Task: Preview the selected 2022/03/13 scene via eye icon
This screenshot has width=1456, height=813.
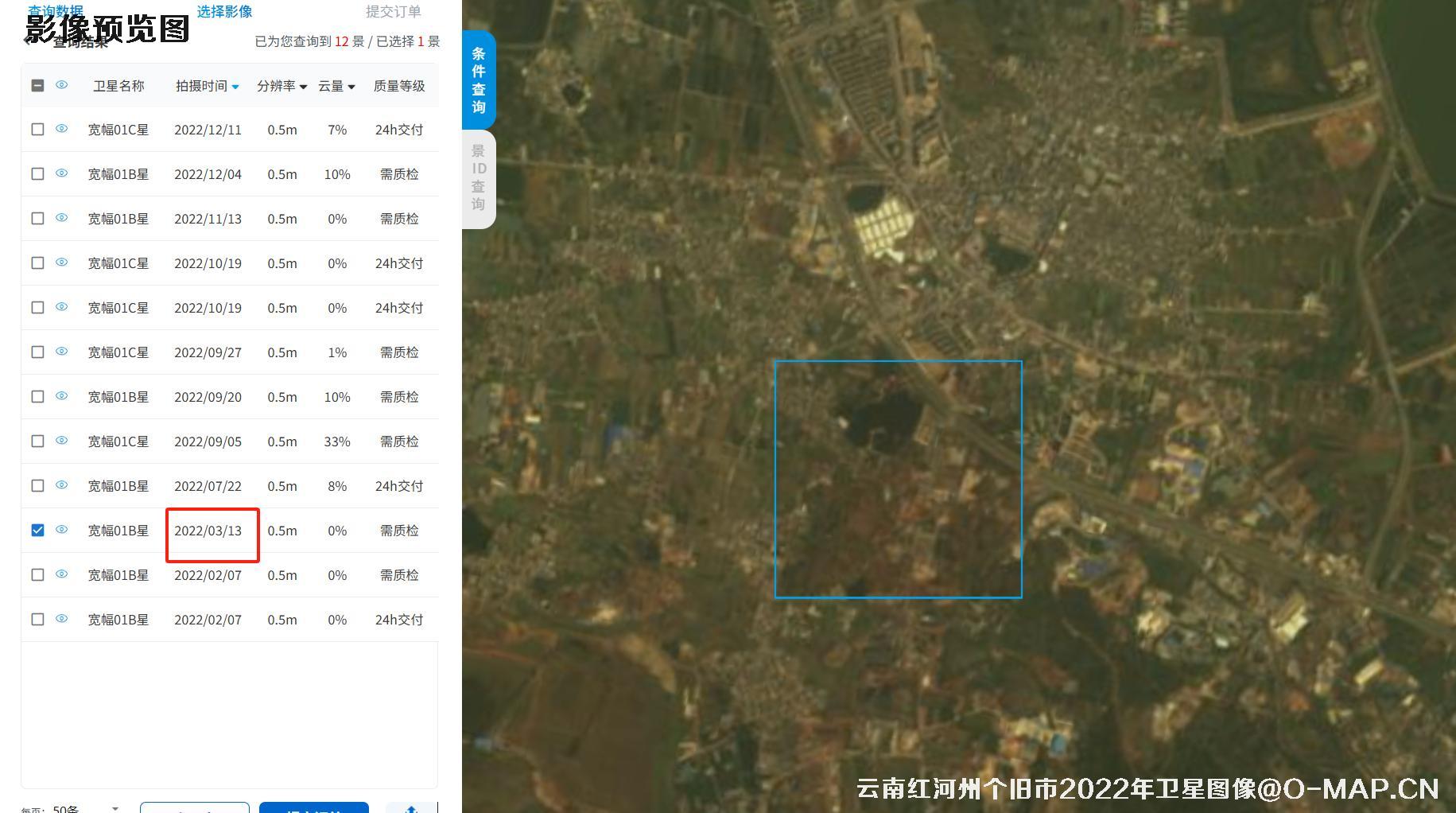Action: pyautogui.click(x=61, y=530)
